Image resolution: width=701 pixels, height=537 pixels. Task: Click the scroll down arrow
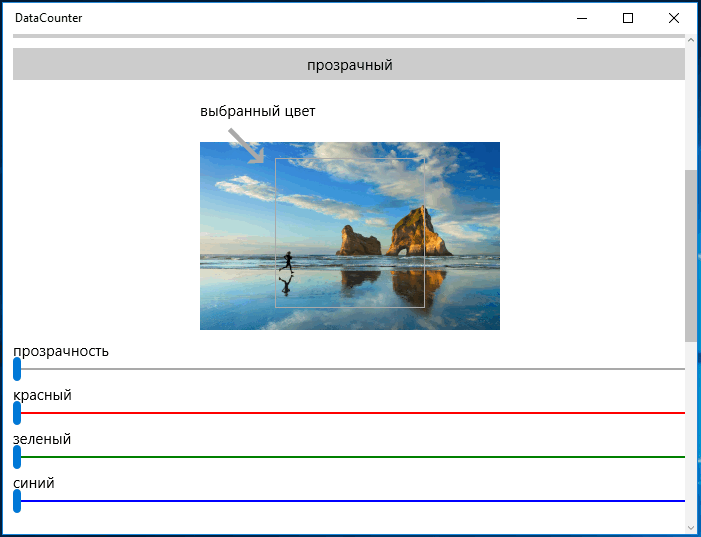click(691, 528)
